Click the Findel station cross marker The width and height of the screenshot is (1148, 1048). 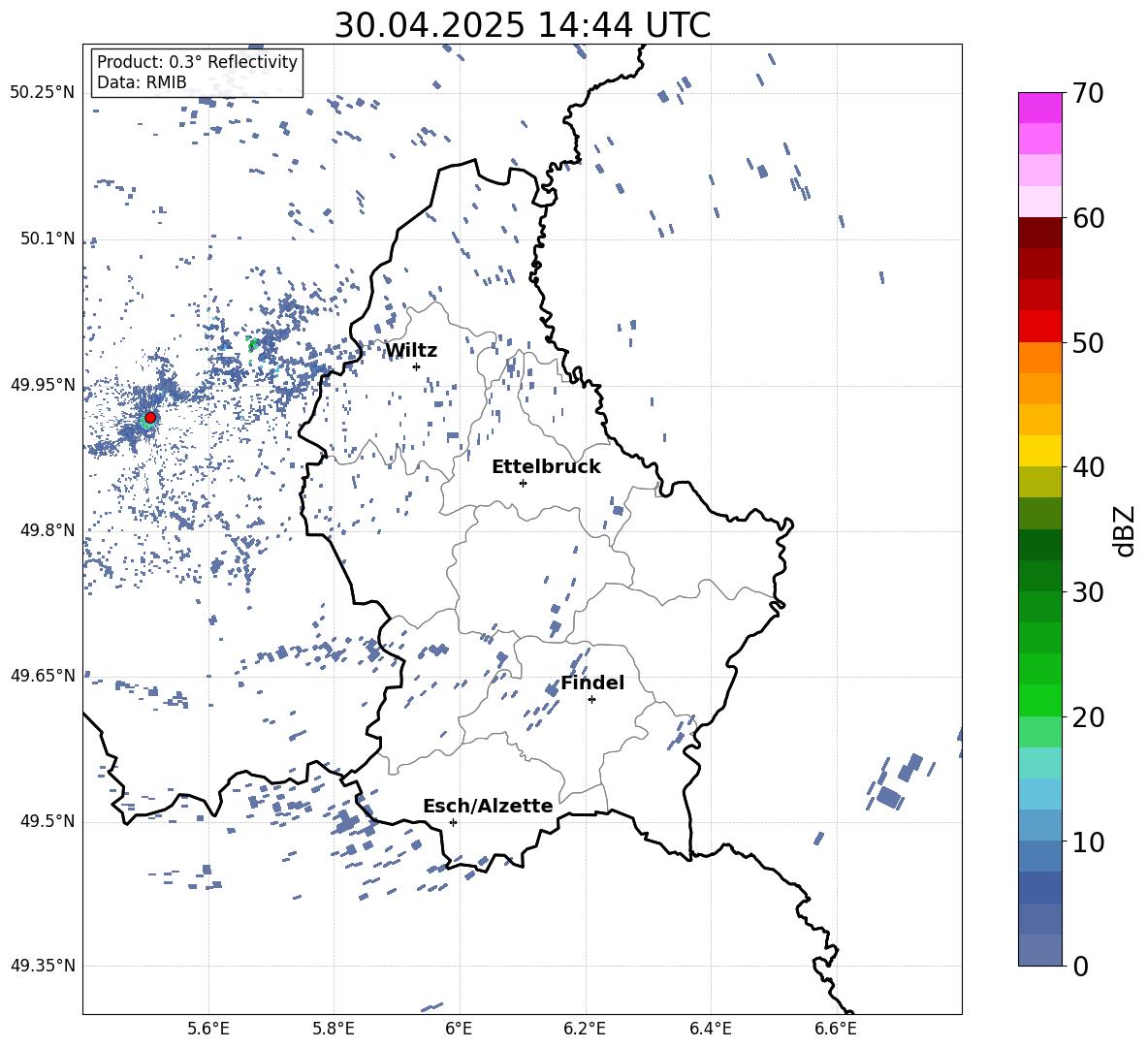point(591,700)
